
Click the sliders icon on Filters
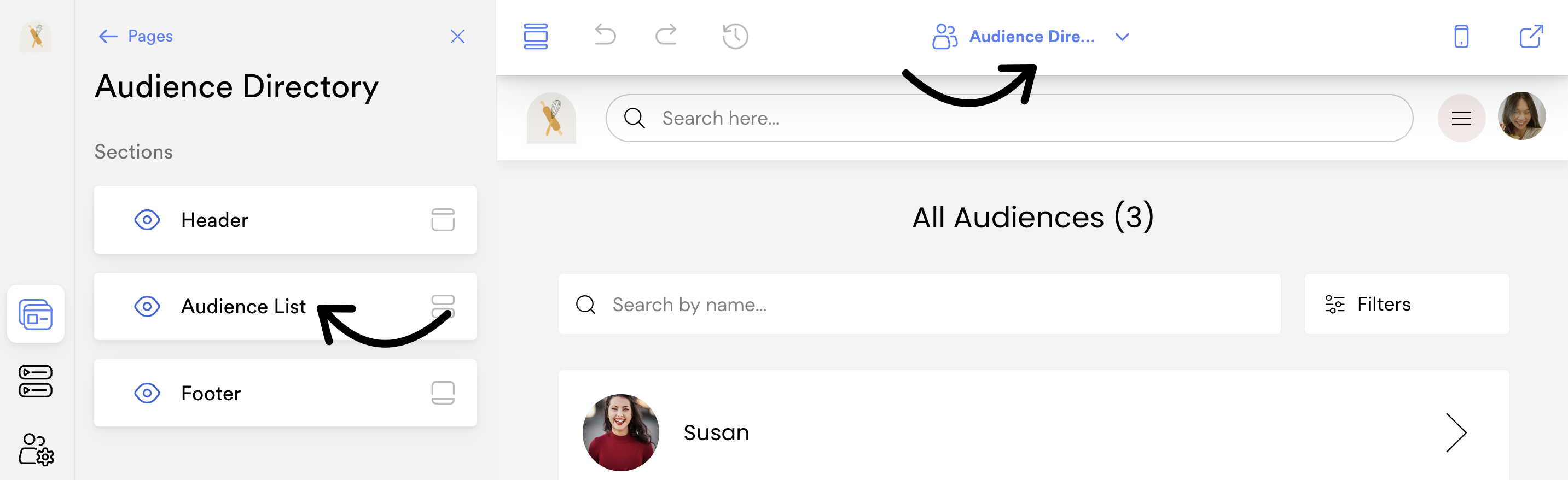point(1334,304)
